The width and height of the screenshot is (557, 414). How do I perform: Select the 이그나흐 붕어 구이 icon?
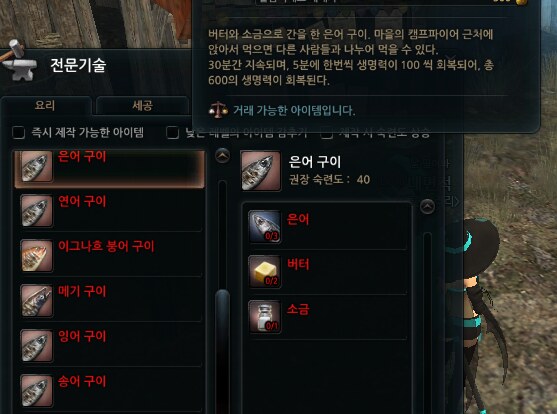coord(36,256)
